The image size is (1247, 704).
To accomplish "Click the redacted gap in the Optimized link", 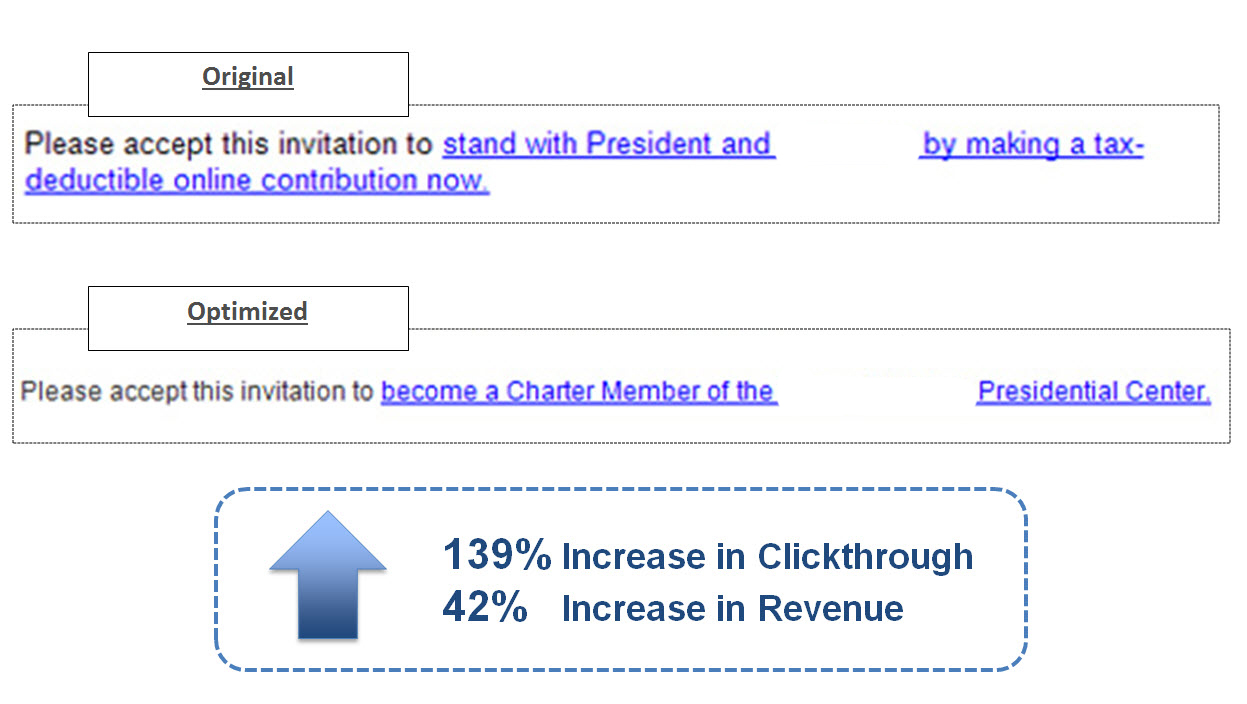I will tap(877, 391).
